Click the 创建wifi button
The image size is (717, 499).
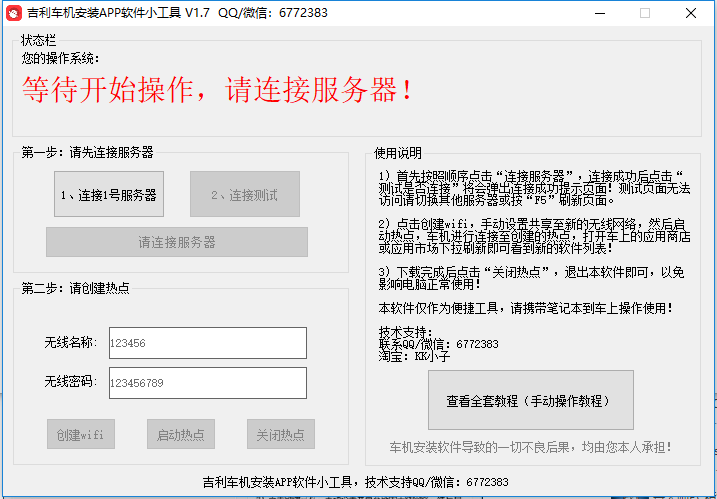click(80, 434)
